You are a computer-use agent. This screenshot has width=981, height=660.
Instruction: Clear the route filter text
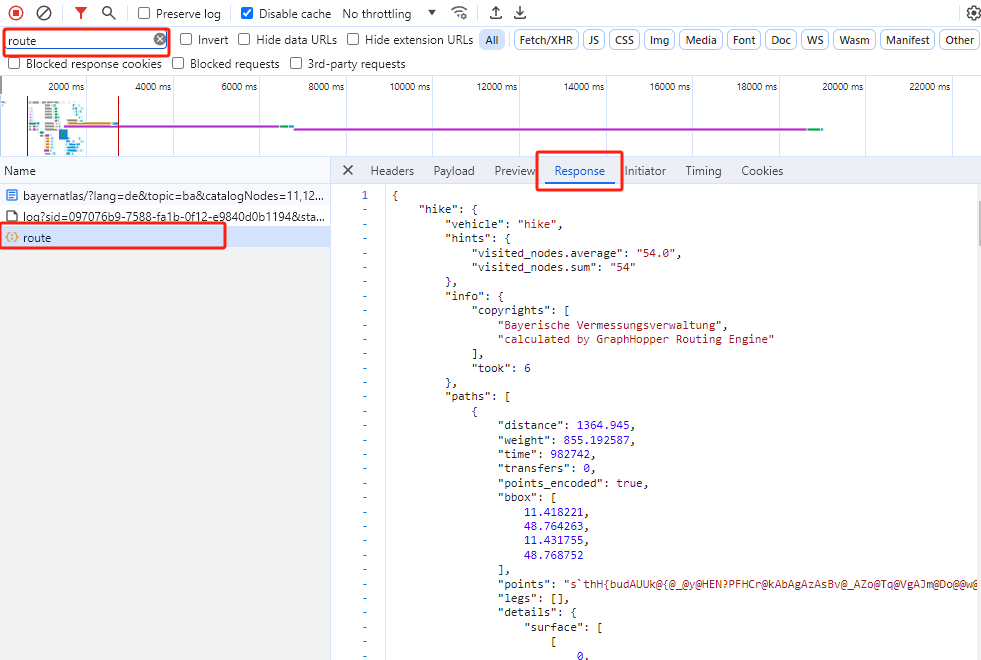click(160, 39)
